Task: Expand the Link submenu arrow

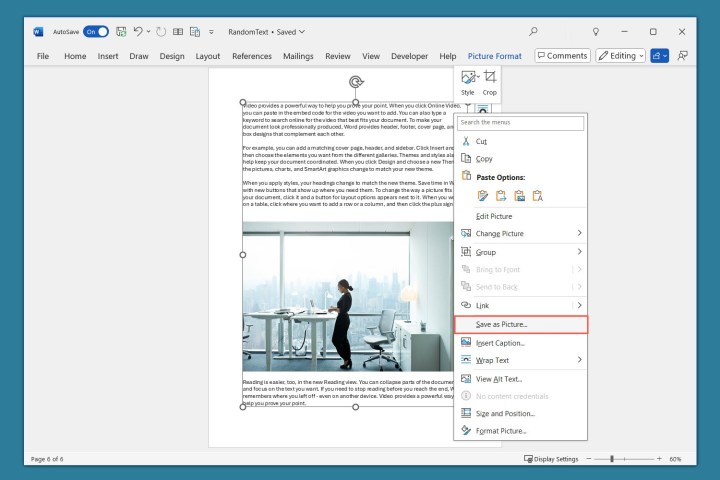Action: point(579,305)
